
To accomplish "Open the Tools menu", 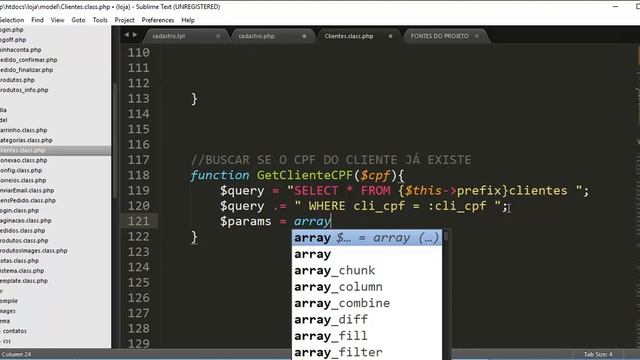I will coord(100,20).
